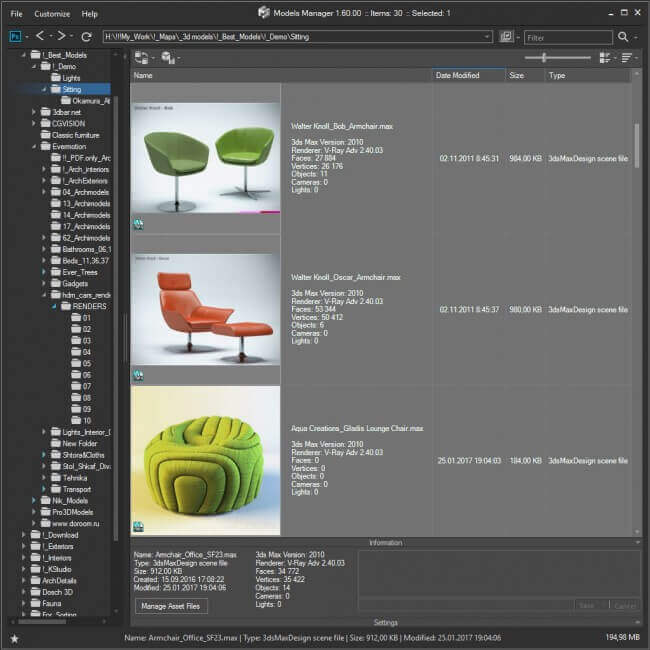Select the Lights folder icon in the tree

[56, 78]
